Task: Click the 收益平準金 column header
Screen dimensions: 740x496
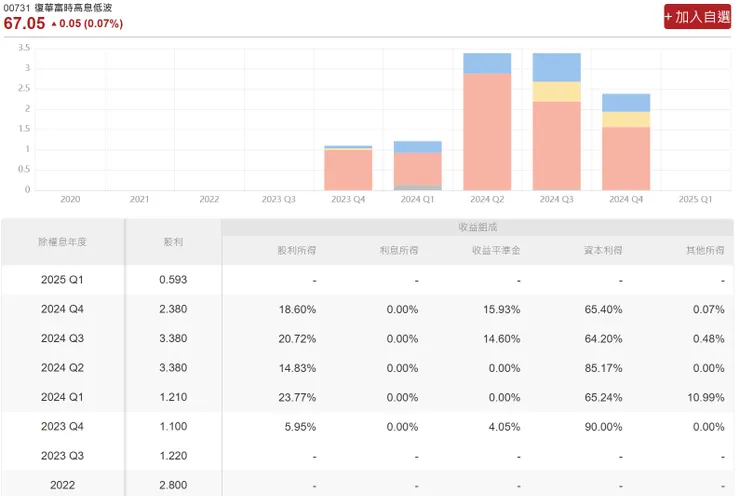Action: (496, 250)
